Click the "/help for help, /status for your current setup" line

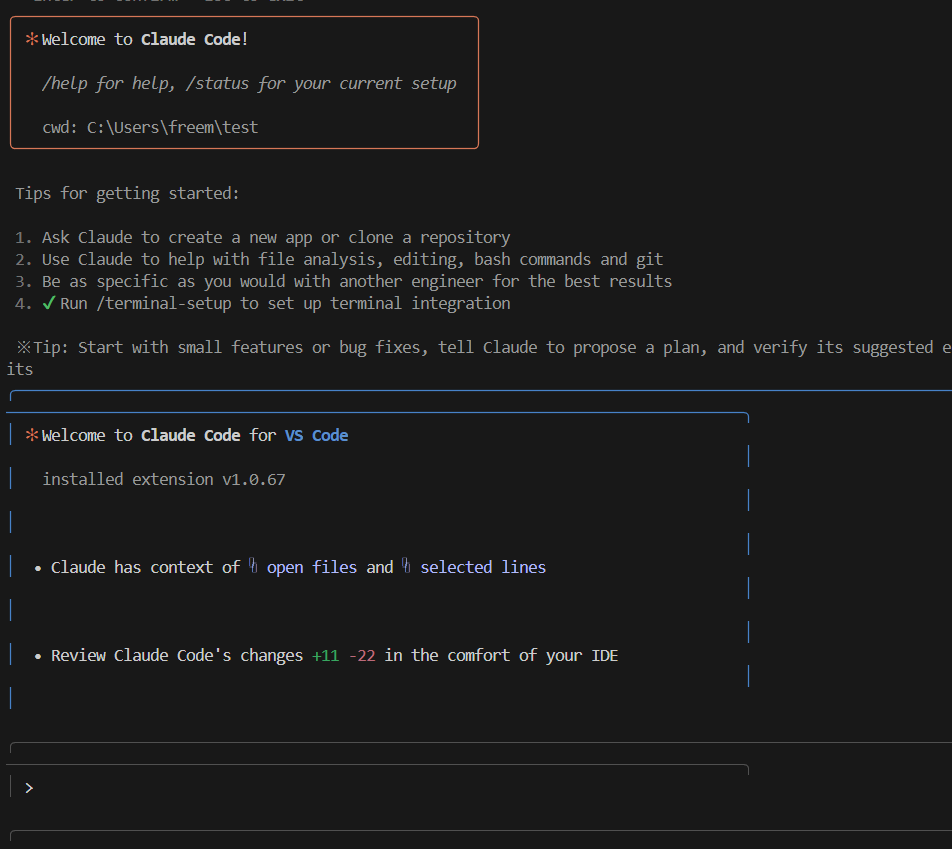[x=249, y=83]
